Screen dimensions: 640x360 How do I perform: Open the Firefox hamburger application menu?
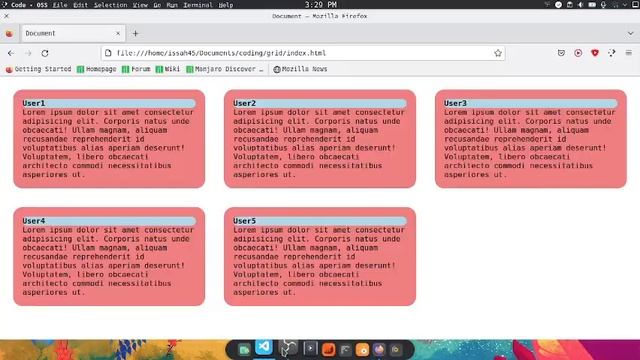coord(629,53)
